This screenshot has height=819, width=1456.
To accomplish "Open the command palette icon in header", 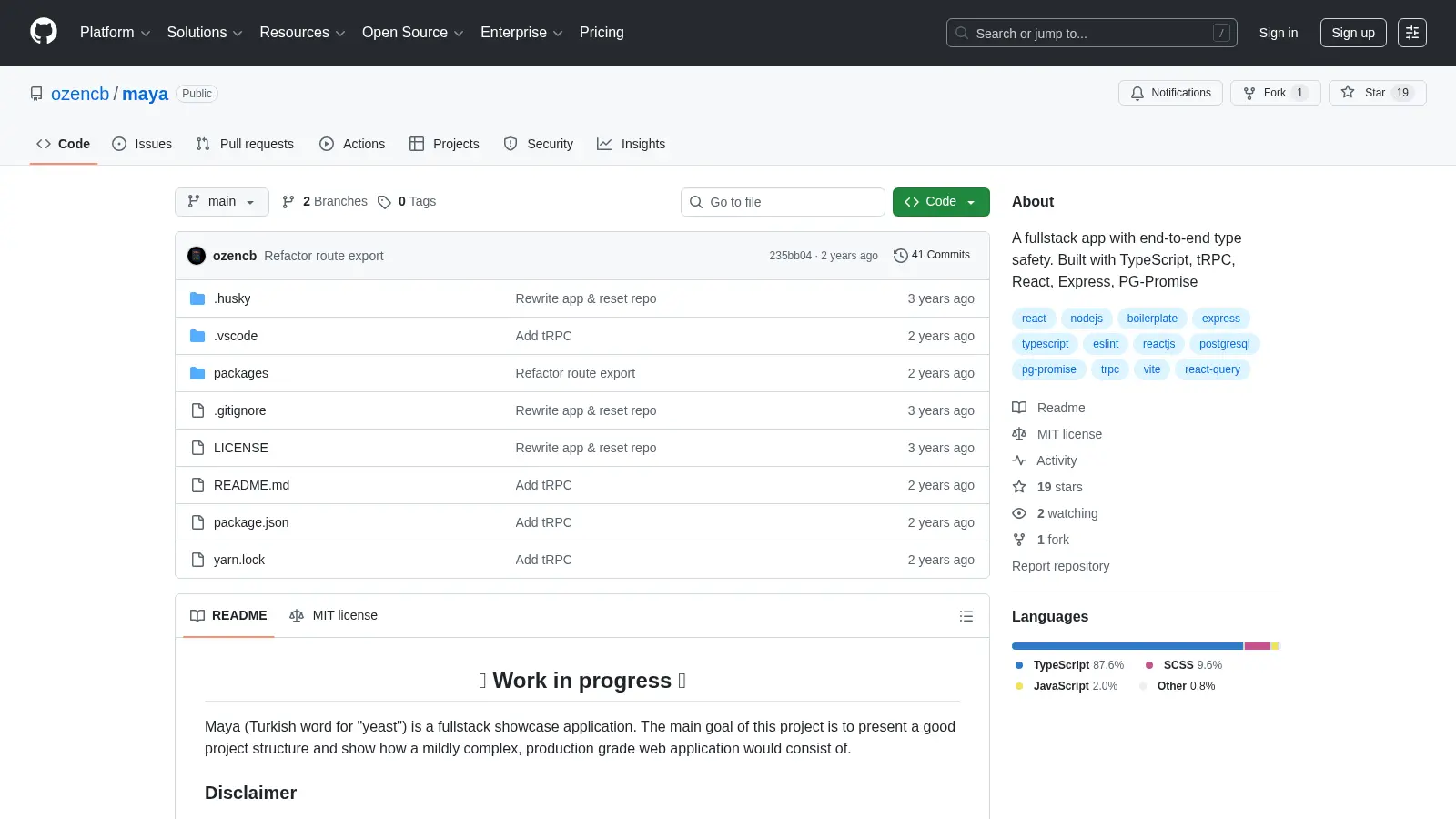I will coord(1412,33).
